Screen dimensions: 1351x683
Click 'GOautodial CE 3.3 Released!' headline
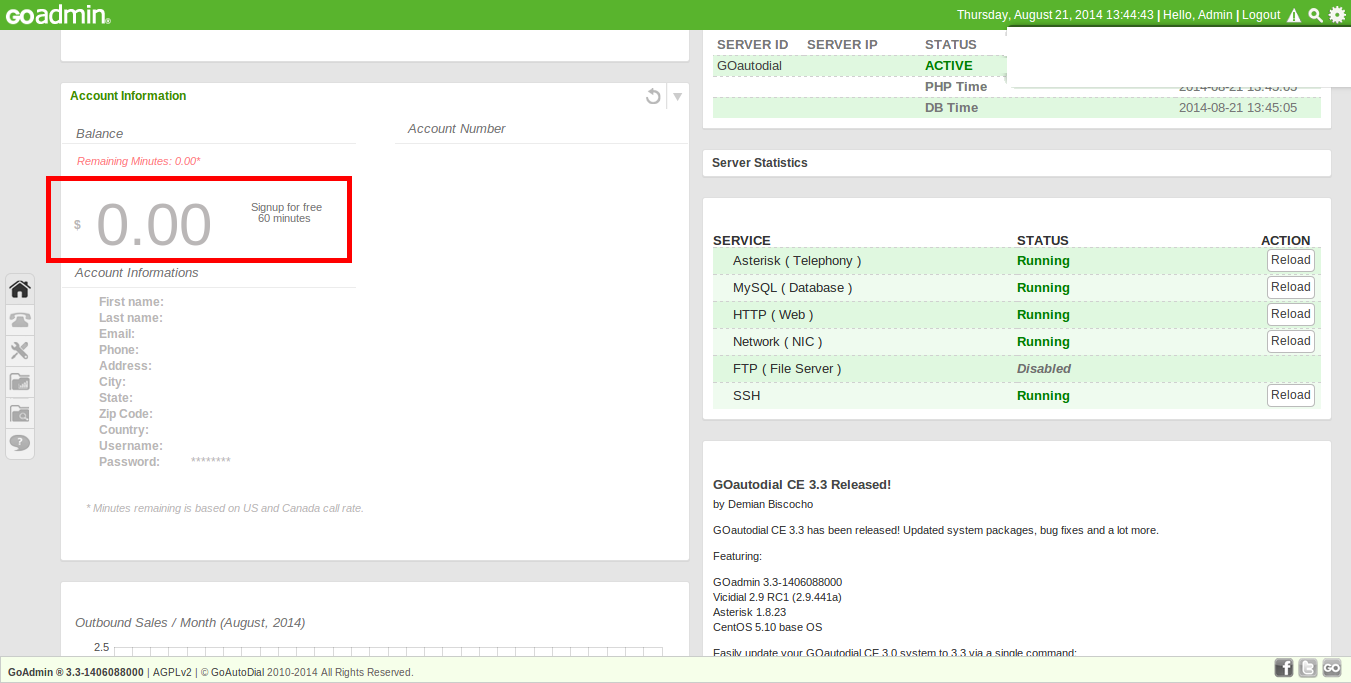[x=802, y=485]
